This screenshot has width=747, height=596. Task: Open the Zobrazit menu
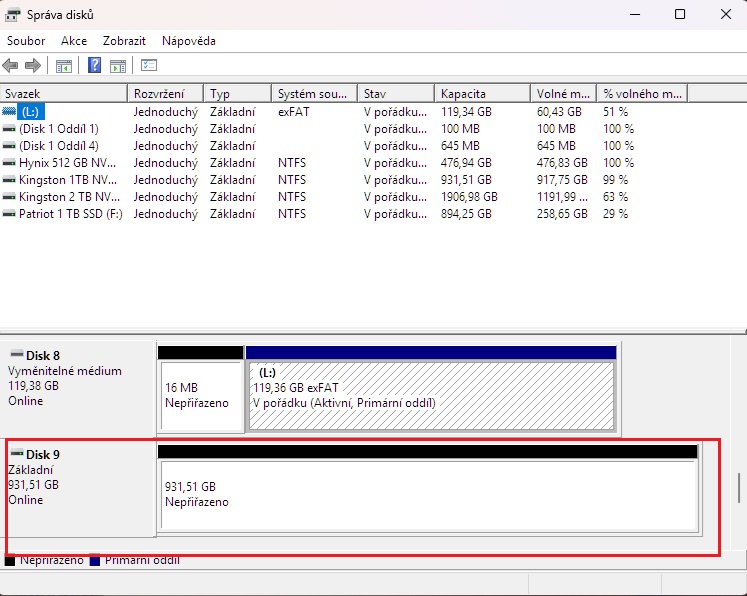tap(124, 41)
